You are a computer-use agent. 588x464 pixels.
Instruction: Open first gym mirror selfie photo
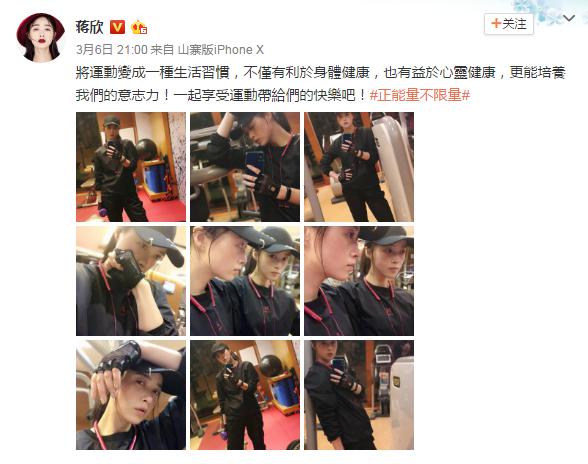(x=131, y=167)
